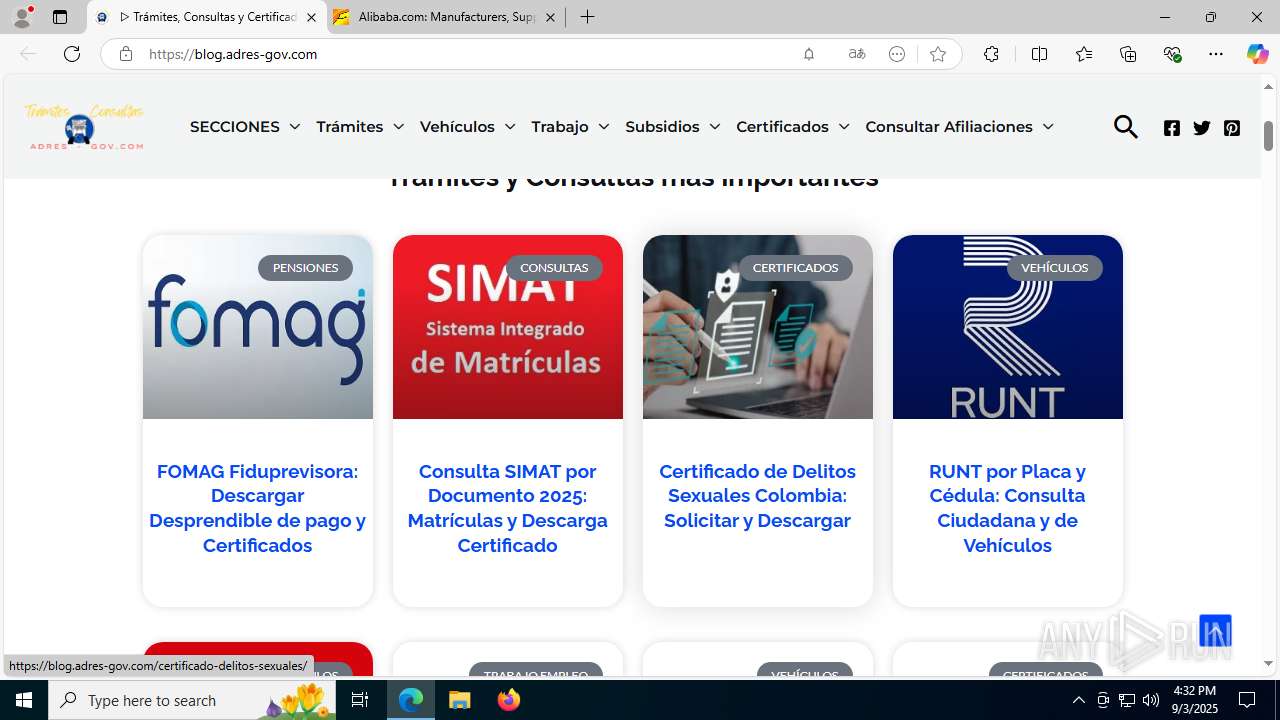Switch to the Alibaba.com tab
The height and width of the screenshot is (720, 1280).
pos(446,17)
